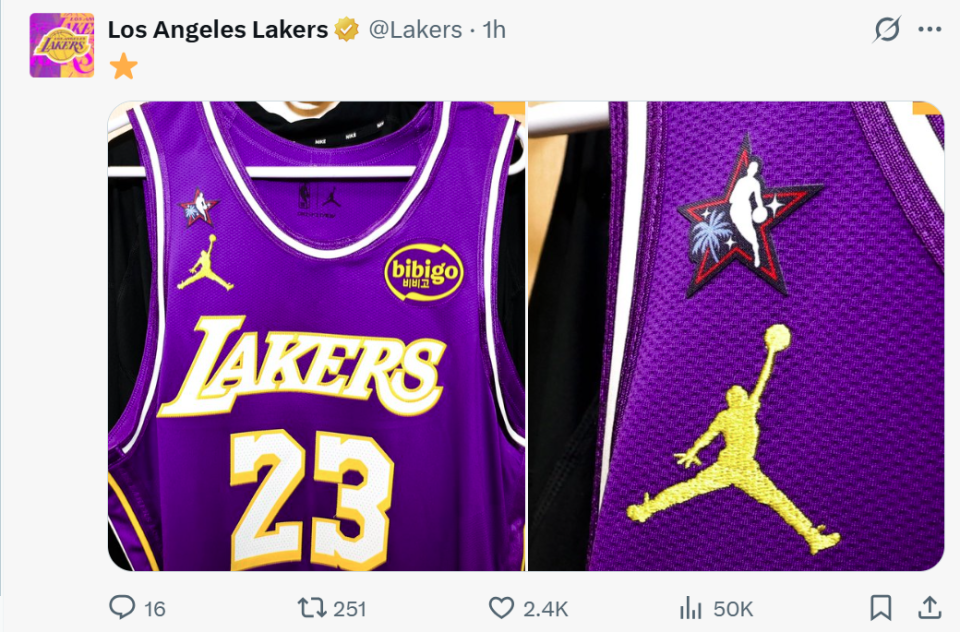This screenshot has height=632, width=960.
Task: Click the Los Angeles Lakers display name
Action: 217,30
